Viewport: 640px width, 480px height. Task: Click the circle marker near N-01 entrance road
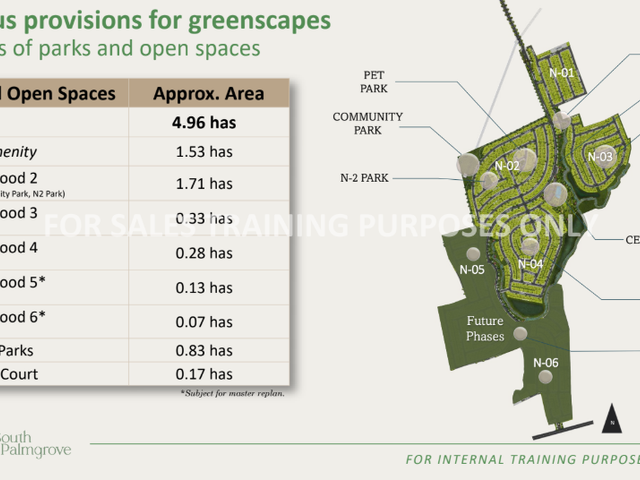click(x=562, y=120)
